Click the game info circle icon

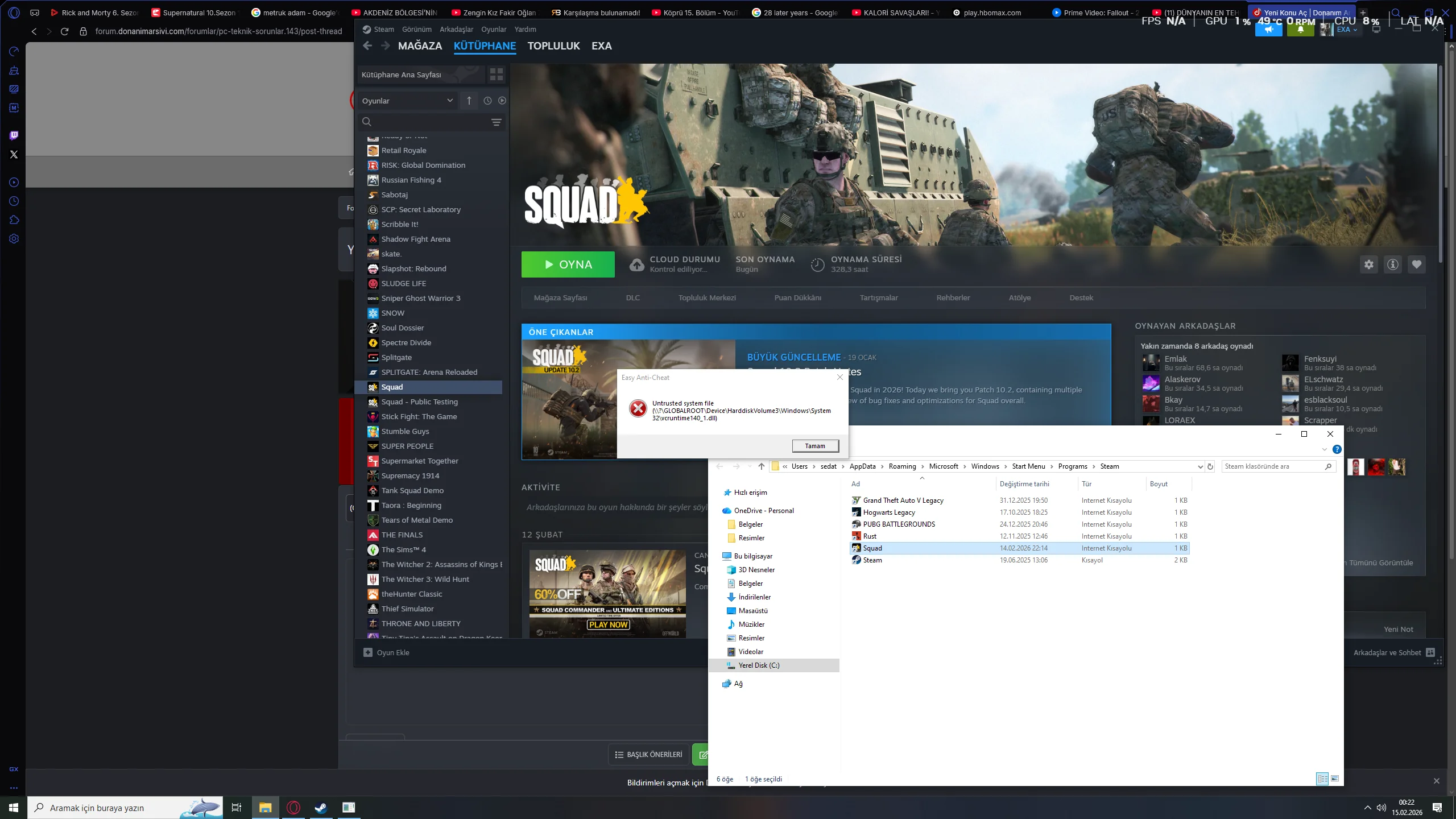point(1392,264)
